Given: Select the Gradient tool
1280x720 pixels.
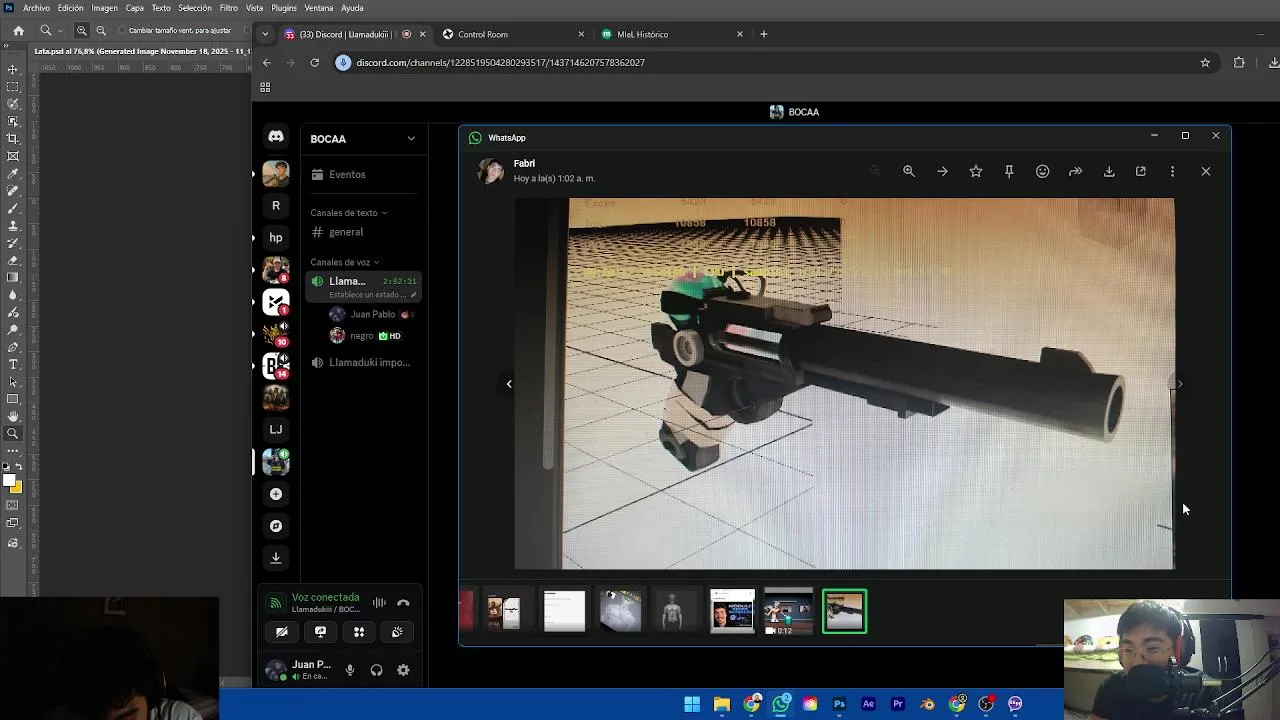Looking at the screenshot, I should tap(13, 277).
